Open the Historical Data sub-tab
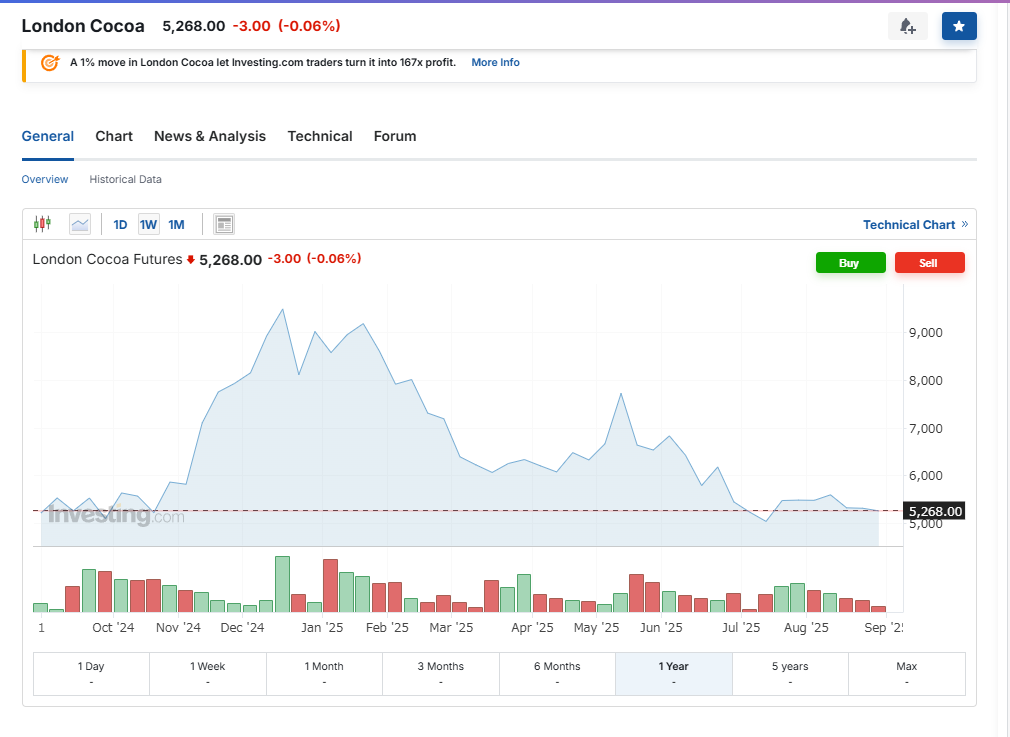The width and height of the screenshot is (1010, 737). (125, 180)
